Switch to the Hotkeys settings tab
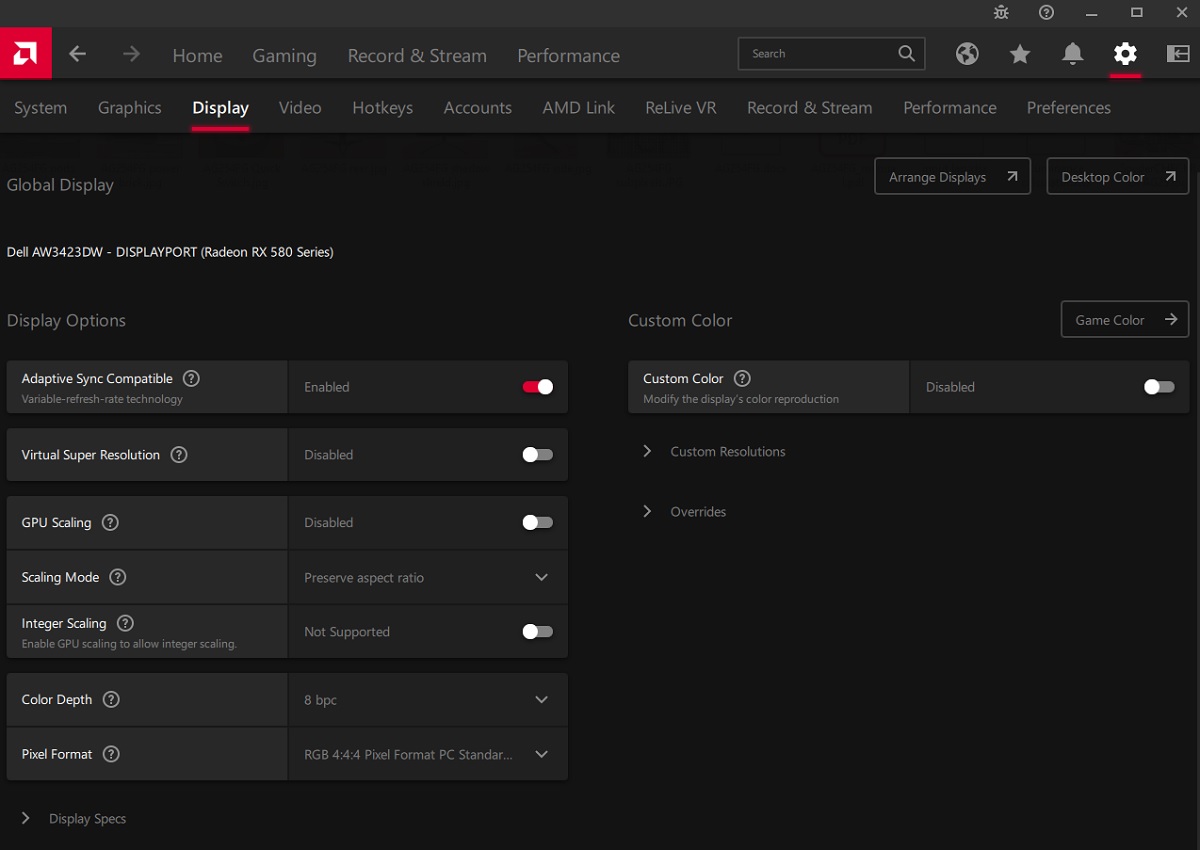The height and width of the screenshot is (850, 1200). [x=382, y=108]
